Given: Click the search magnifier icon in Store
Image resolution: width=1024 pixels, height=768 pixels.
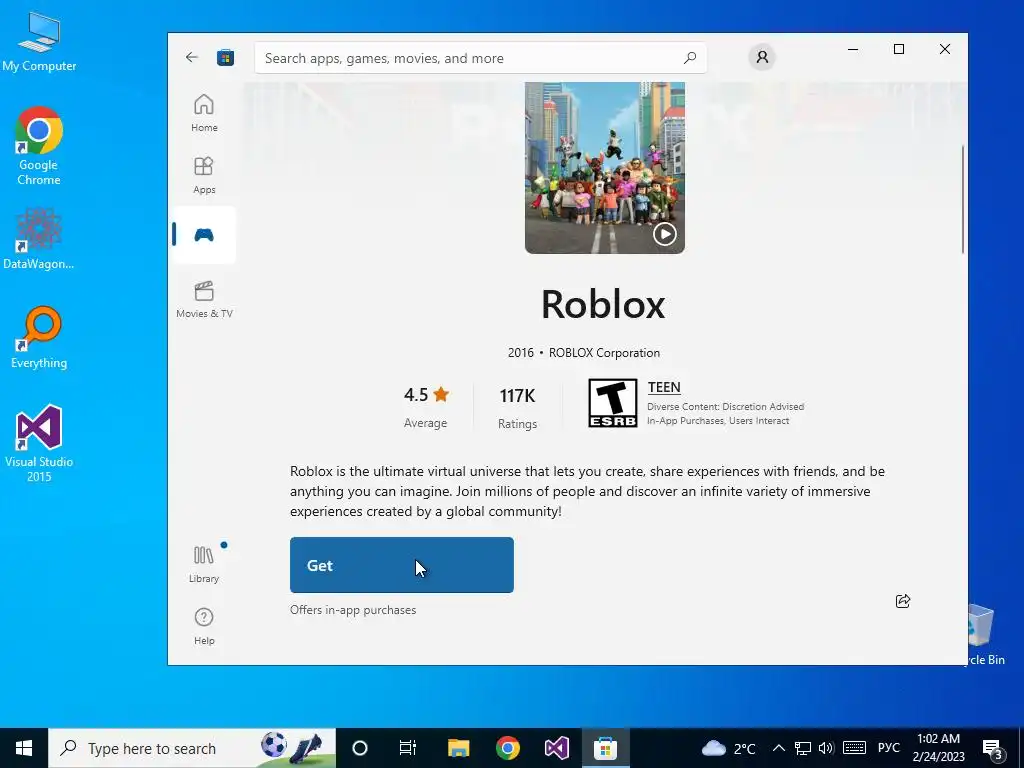Looking at the screenshot, I should (690, 58).
